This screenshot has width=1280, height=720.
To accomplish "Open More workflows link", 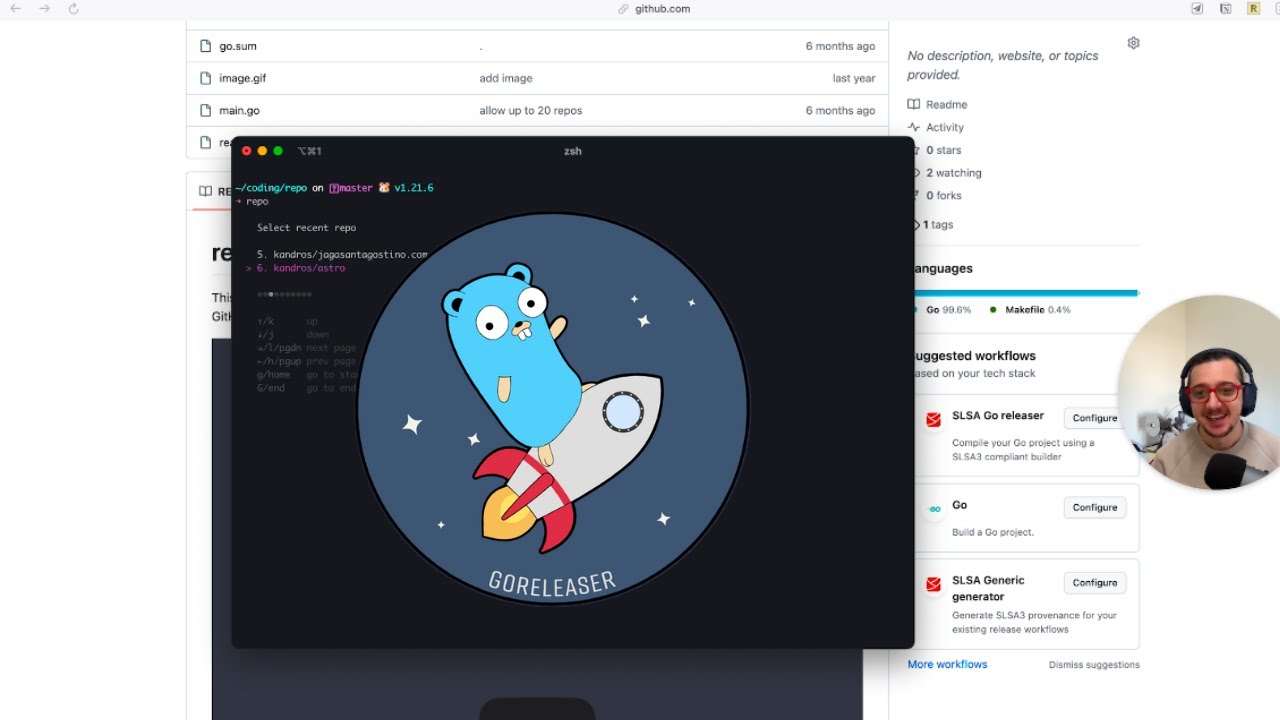I will (x=947, y=664).
